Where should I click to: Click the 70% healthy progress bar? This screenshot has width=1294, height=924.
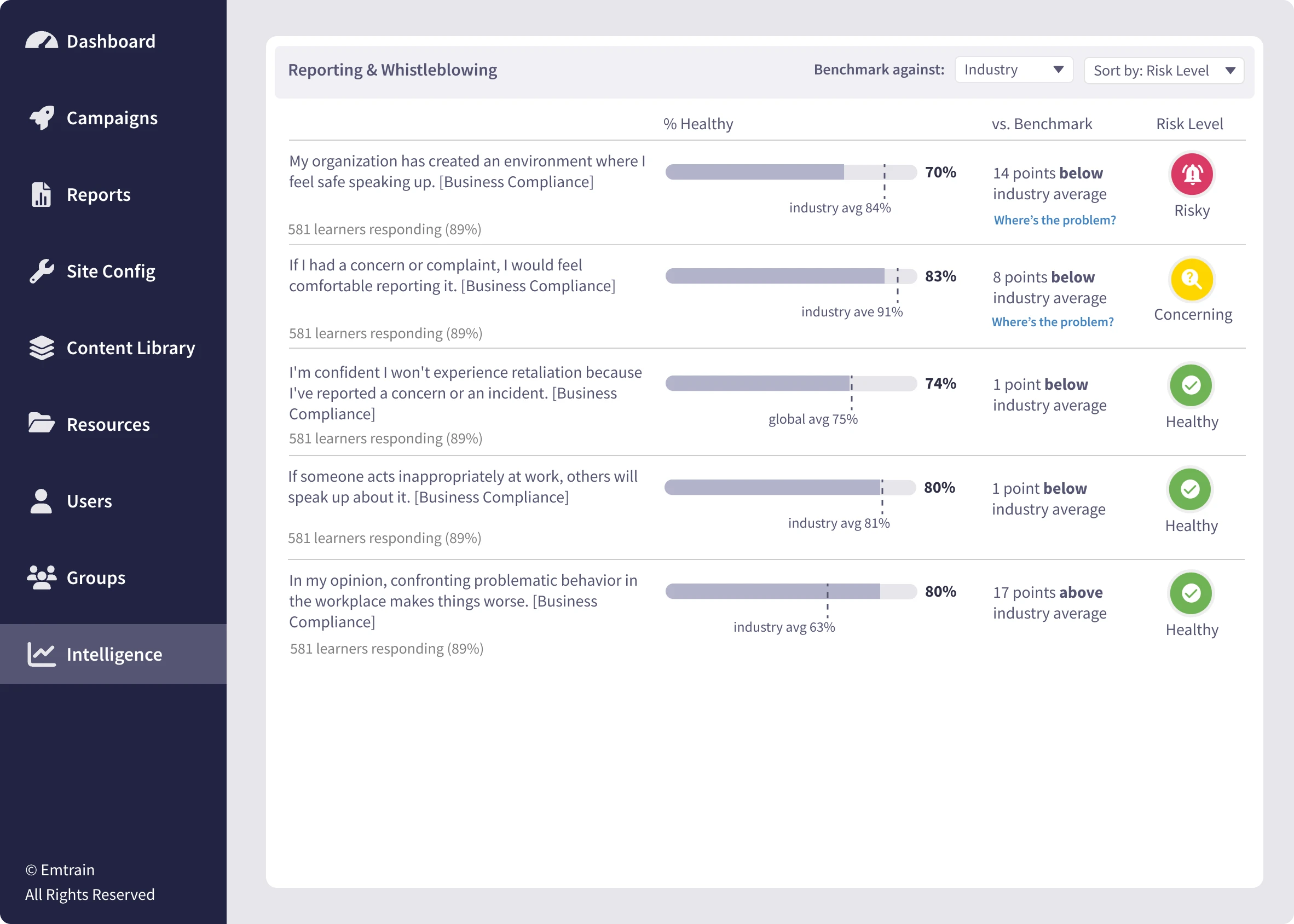pyautogui.click(x=790, y=172)
